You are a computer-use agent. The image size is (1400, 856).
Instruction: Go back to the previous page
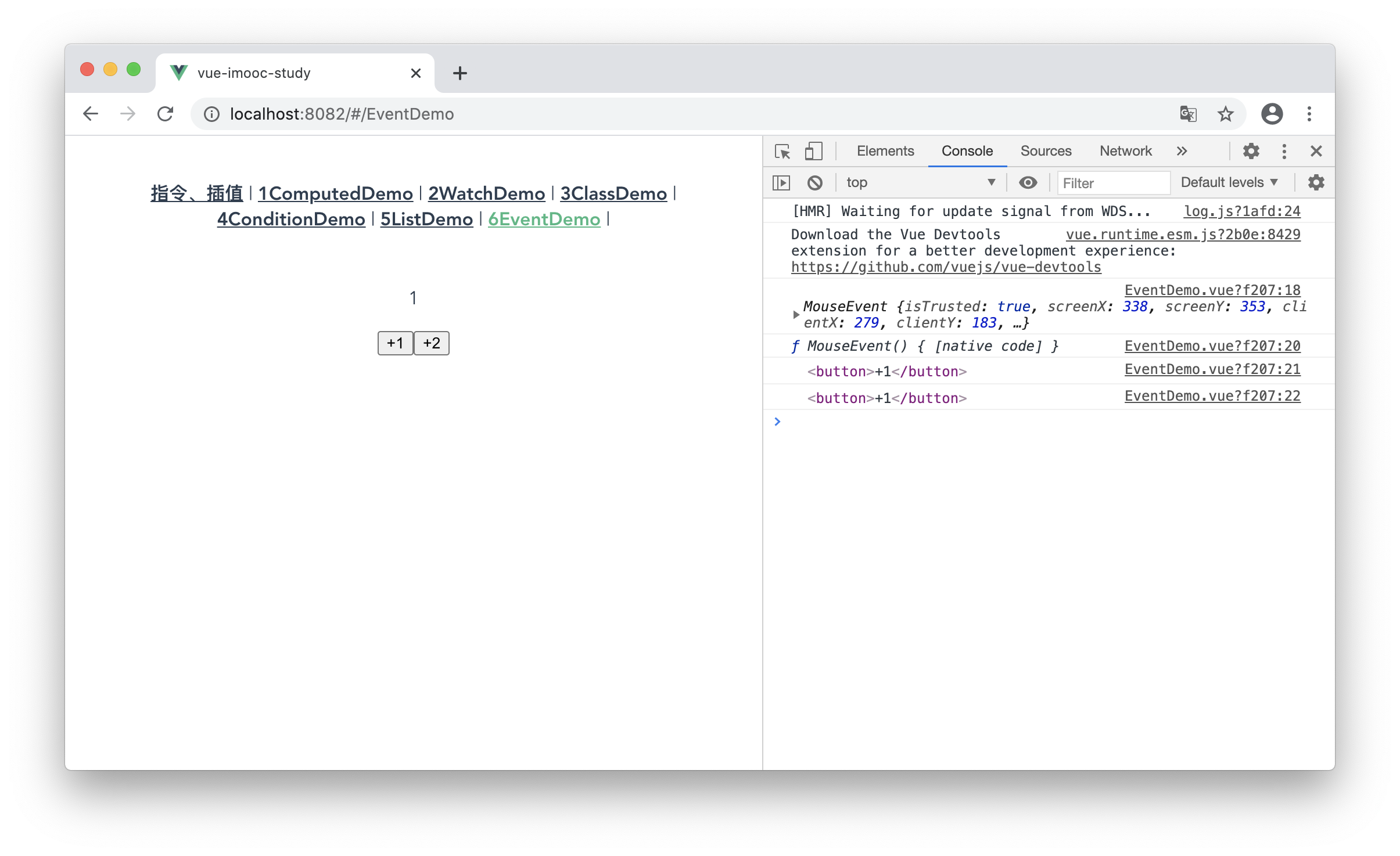coord(91,114)
